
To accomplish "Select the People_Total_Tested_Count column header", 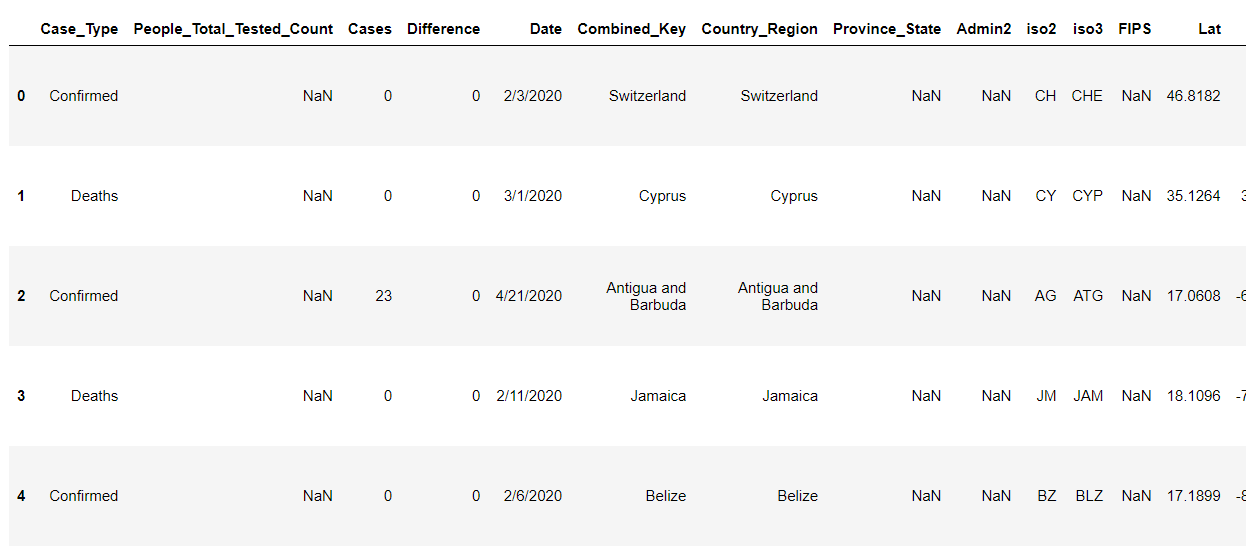I will pos(233,29).
